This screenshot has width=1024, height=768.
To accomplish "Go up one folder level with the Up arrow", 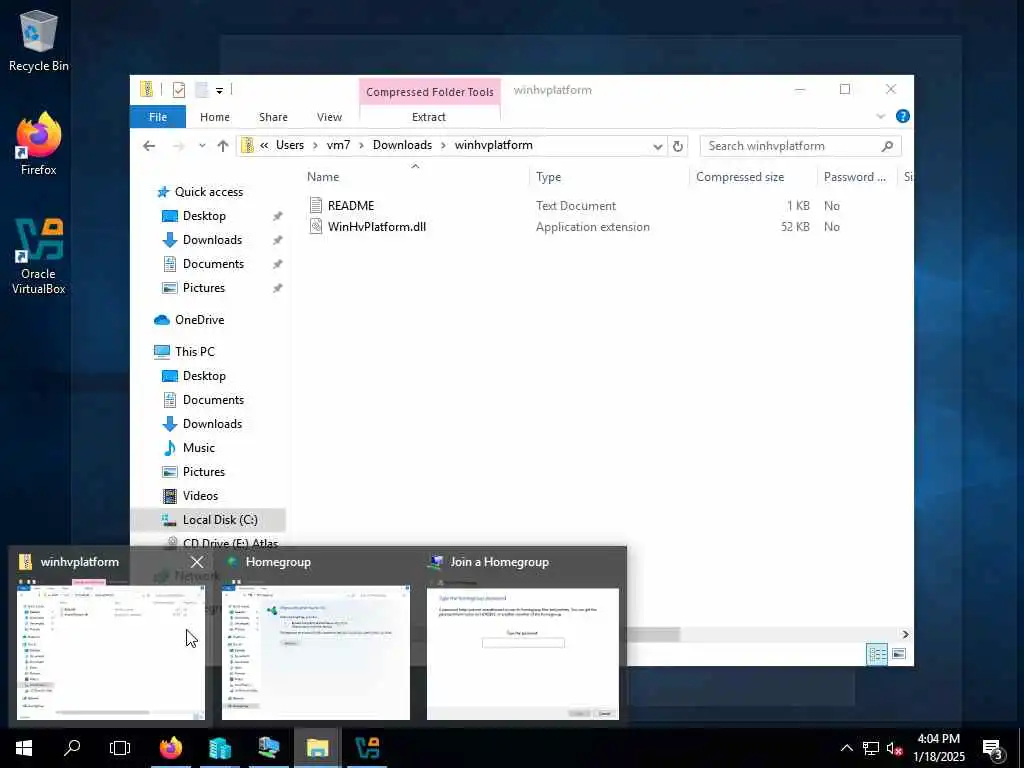I will coord(223,146).
